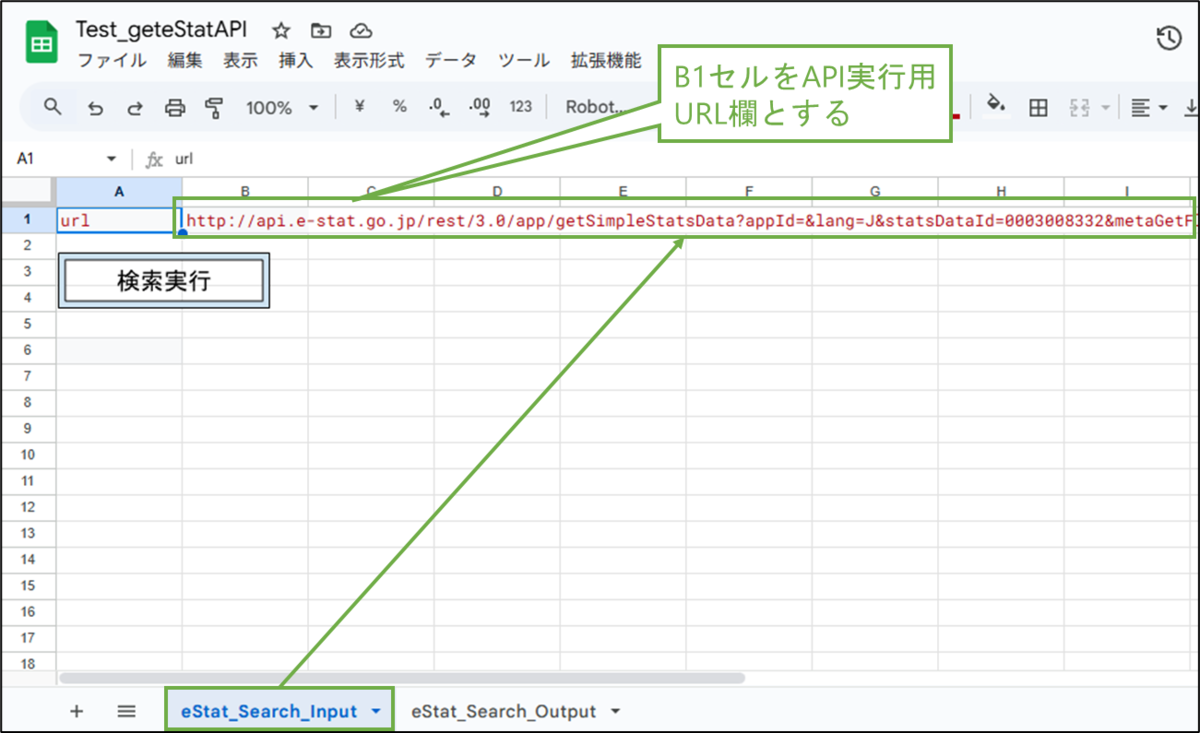The width and height of the screenshot is (1200, 733).
Task: Open eStat_Search_Output sheet tab menu arrow
Action: [x=615, y=712]
